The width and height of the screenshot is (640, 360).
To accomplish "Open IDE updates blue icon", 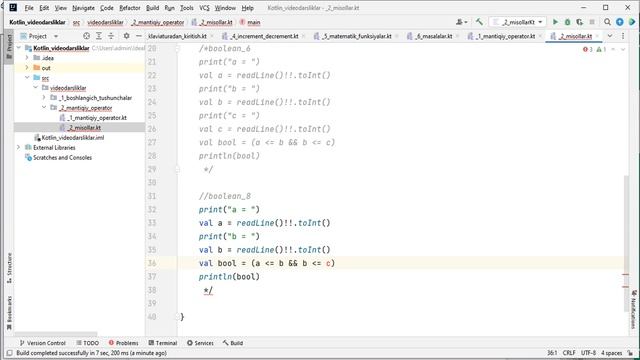I will pyautogui.click(x=620, y=22).
